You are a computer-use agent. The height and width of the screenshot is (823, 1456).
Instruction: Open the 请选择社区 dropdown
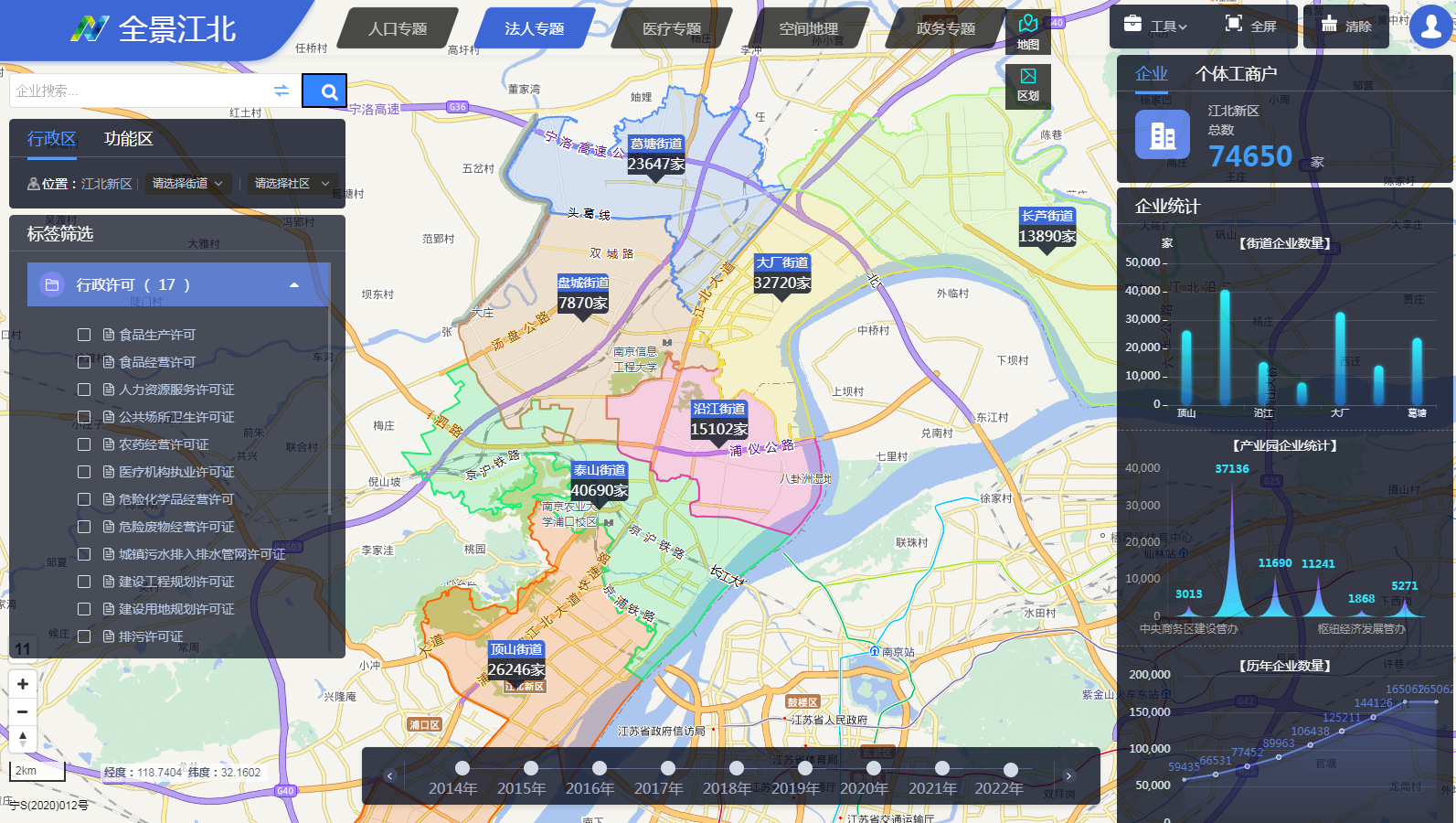[x=291, y=184]
